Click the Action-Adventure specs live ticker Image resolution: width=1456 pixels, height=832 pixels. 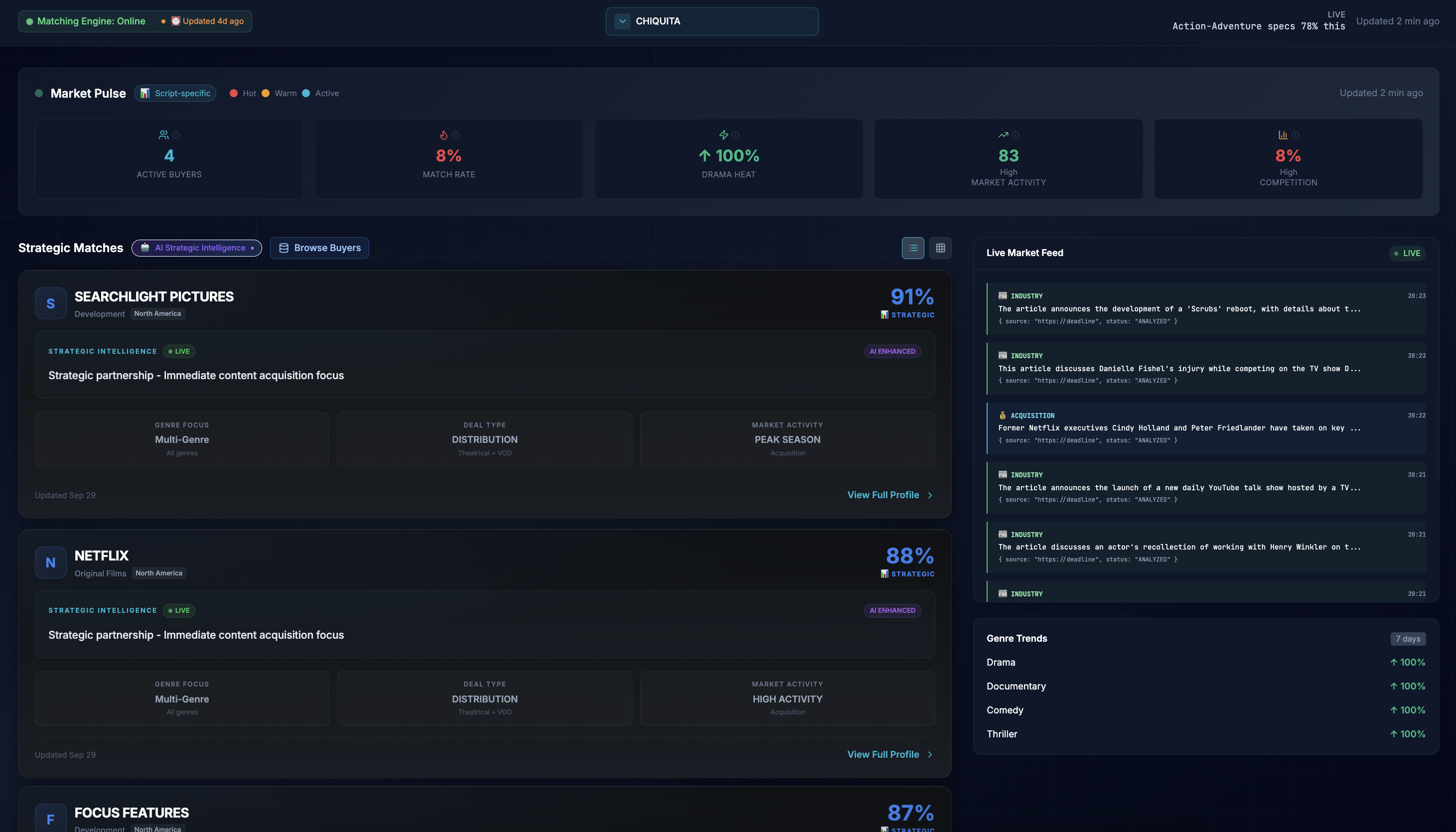[1258, 26]
